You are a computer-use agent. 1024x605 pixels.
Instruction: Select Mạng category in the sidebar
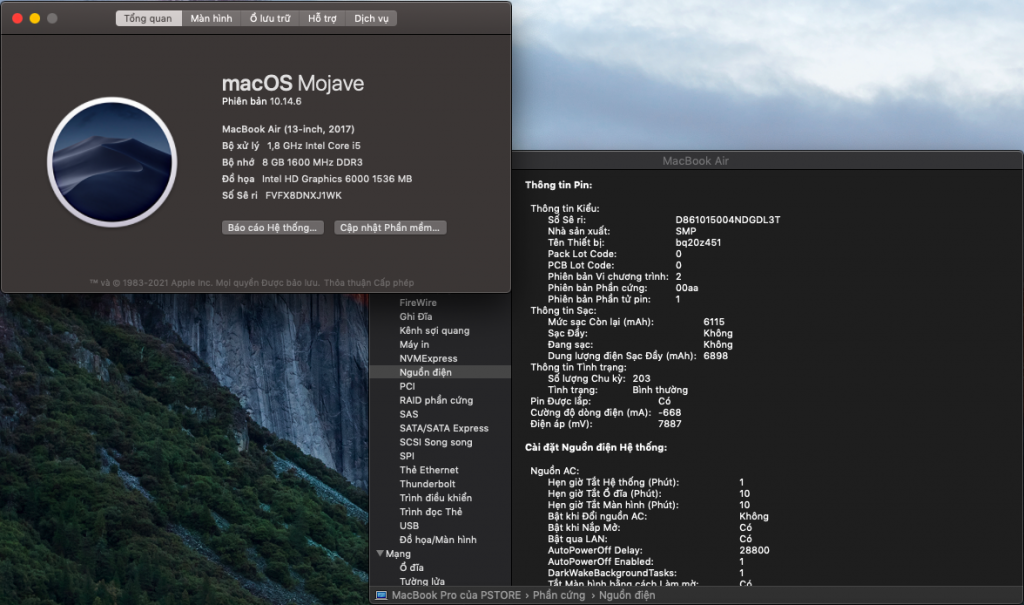coord(398,553)
